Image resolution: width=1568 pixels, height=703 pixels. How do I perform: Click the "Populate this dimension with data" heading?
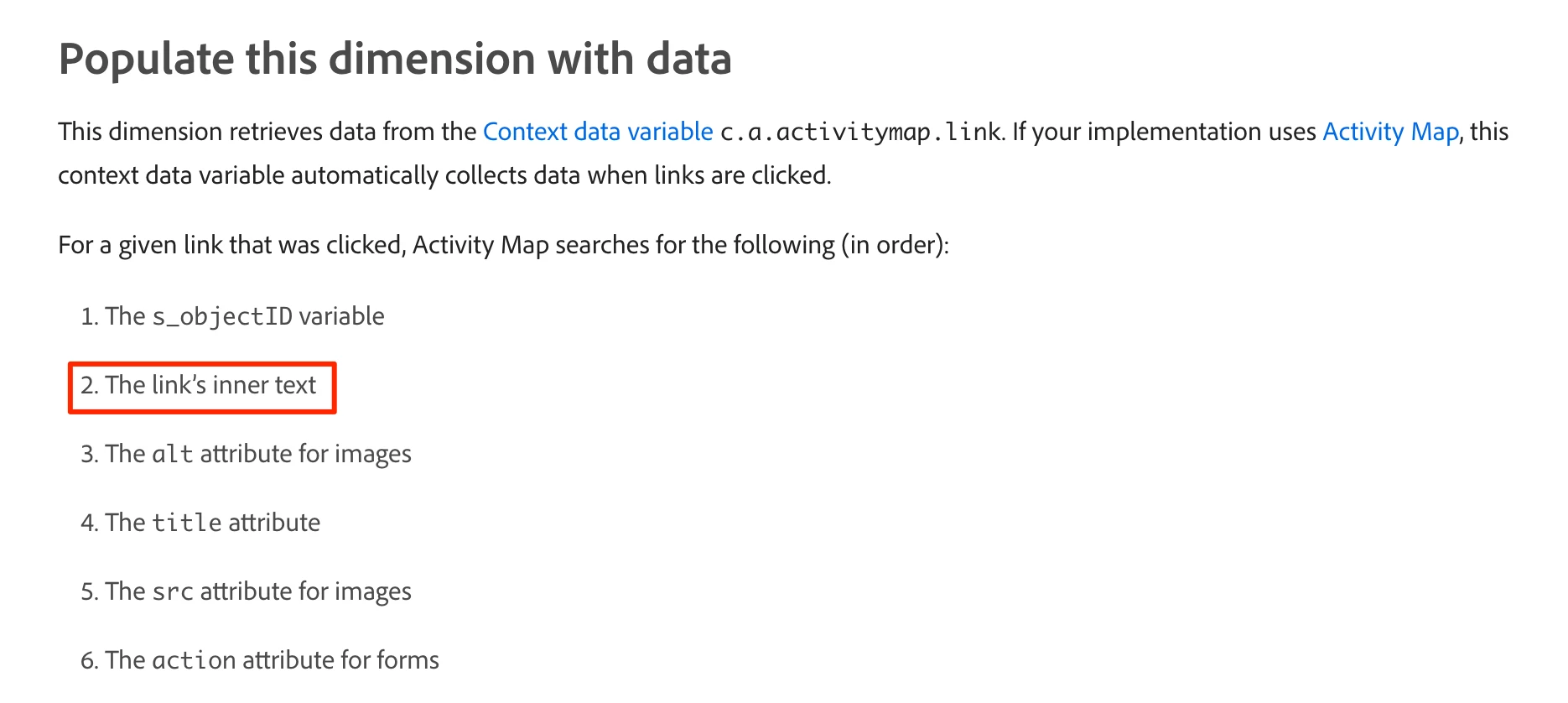click(395, 60)
